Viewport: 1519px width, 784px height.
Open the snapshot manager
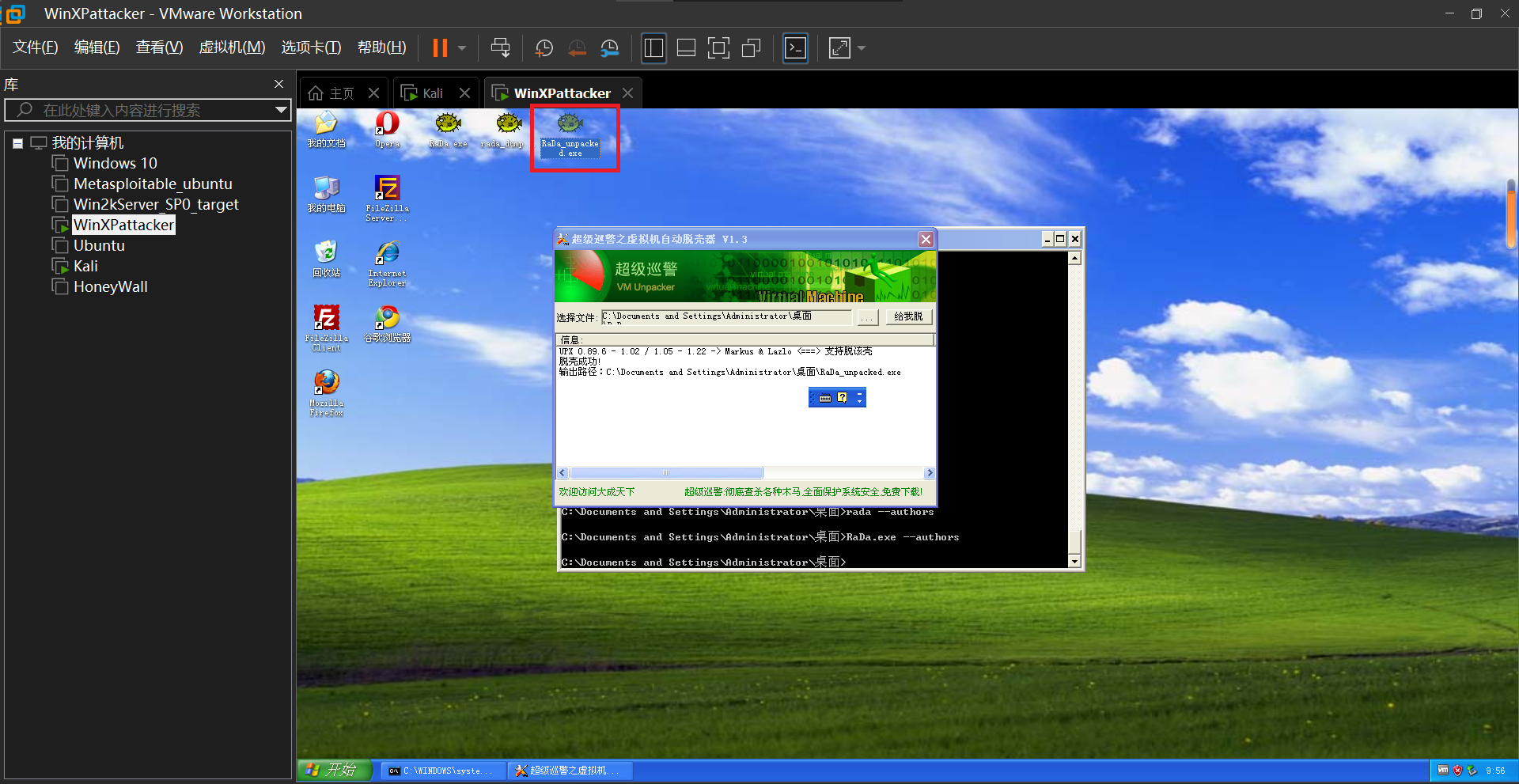[610, 48]
